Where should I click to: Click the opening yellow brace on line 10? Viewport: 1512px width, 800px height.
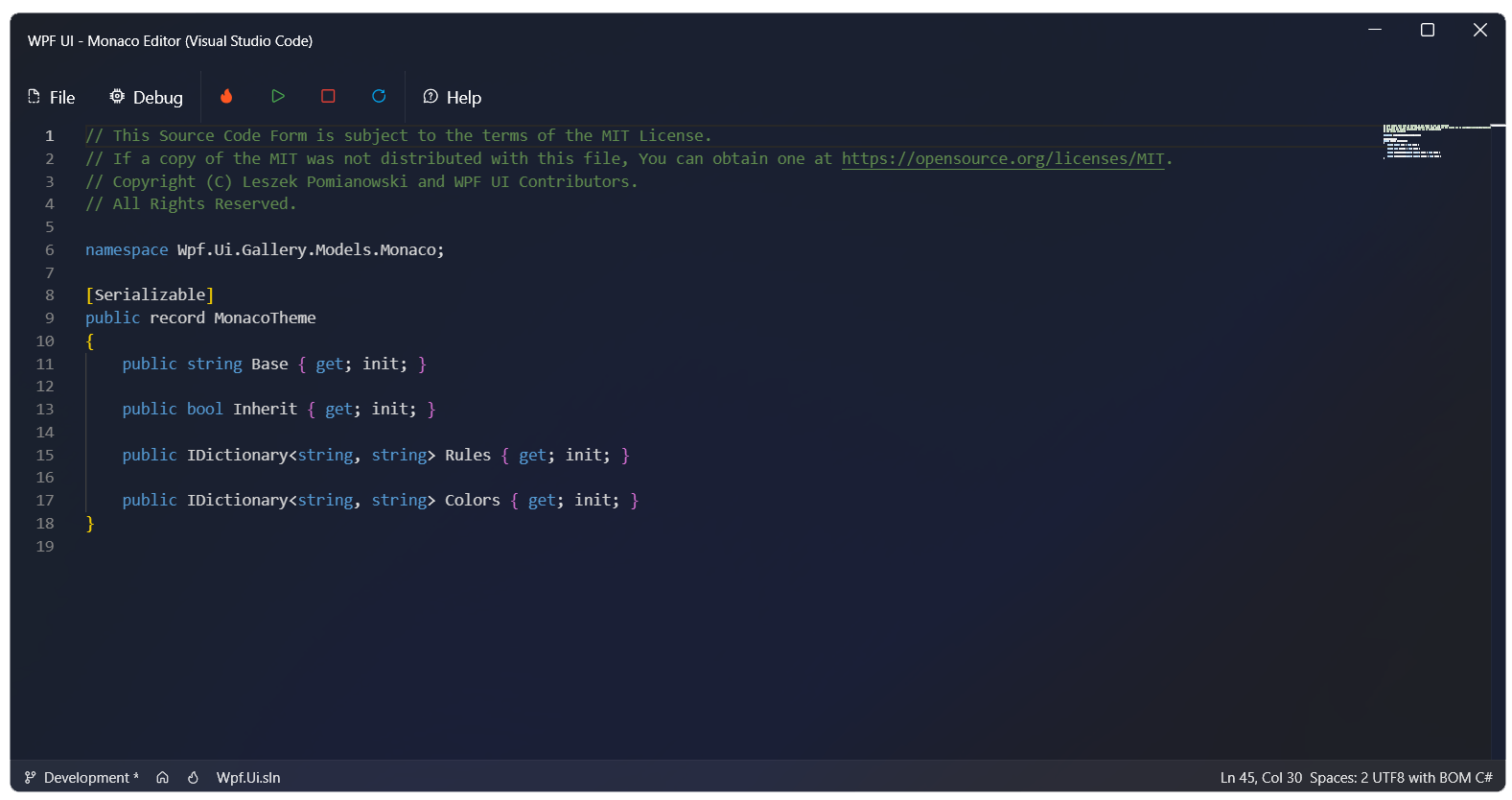[90, 341]
